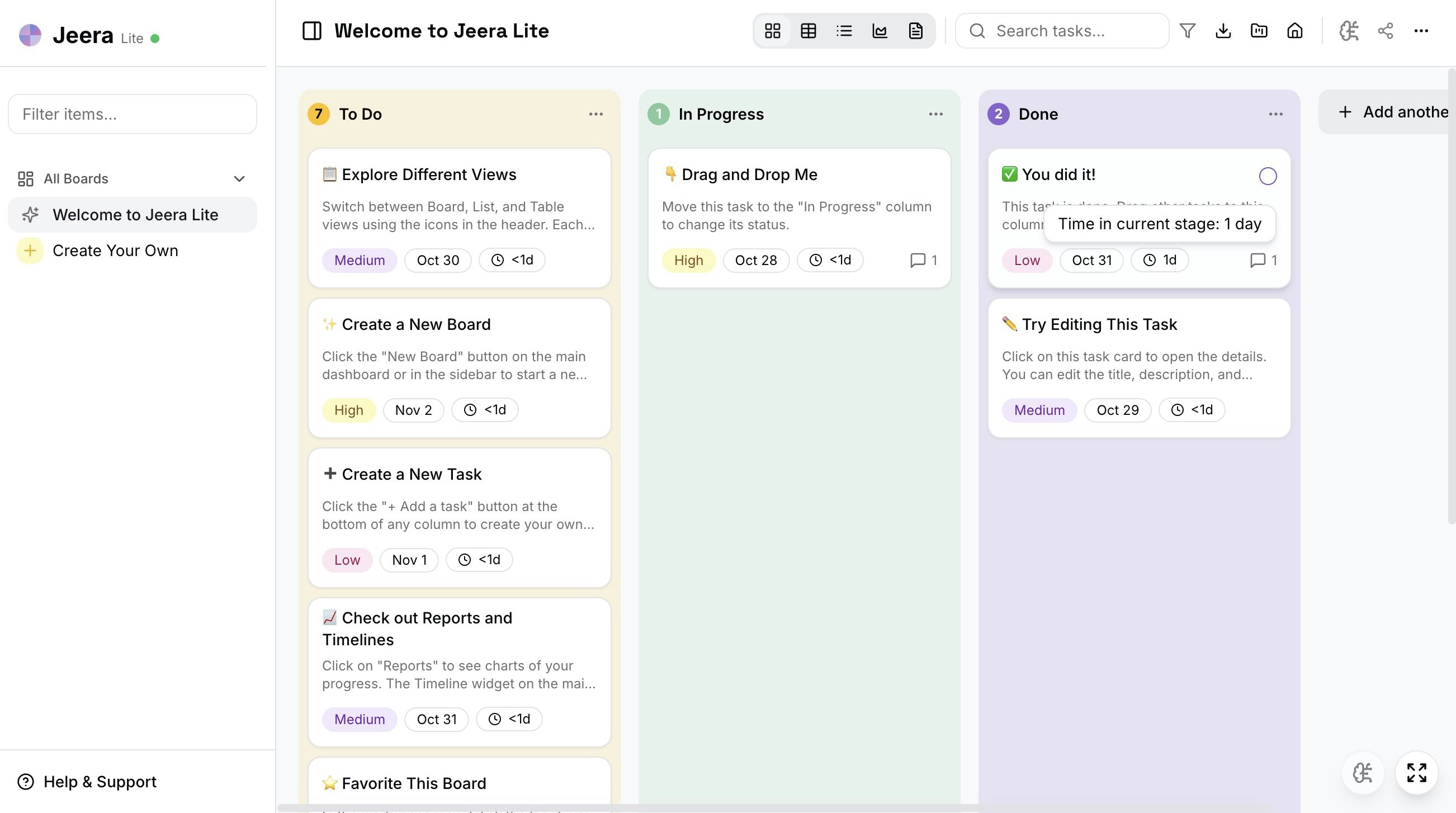The width and height of the screenshot is (1456, 813).
Task: Click the download export icon
Action: click(x=1223, y=31)
